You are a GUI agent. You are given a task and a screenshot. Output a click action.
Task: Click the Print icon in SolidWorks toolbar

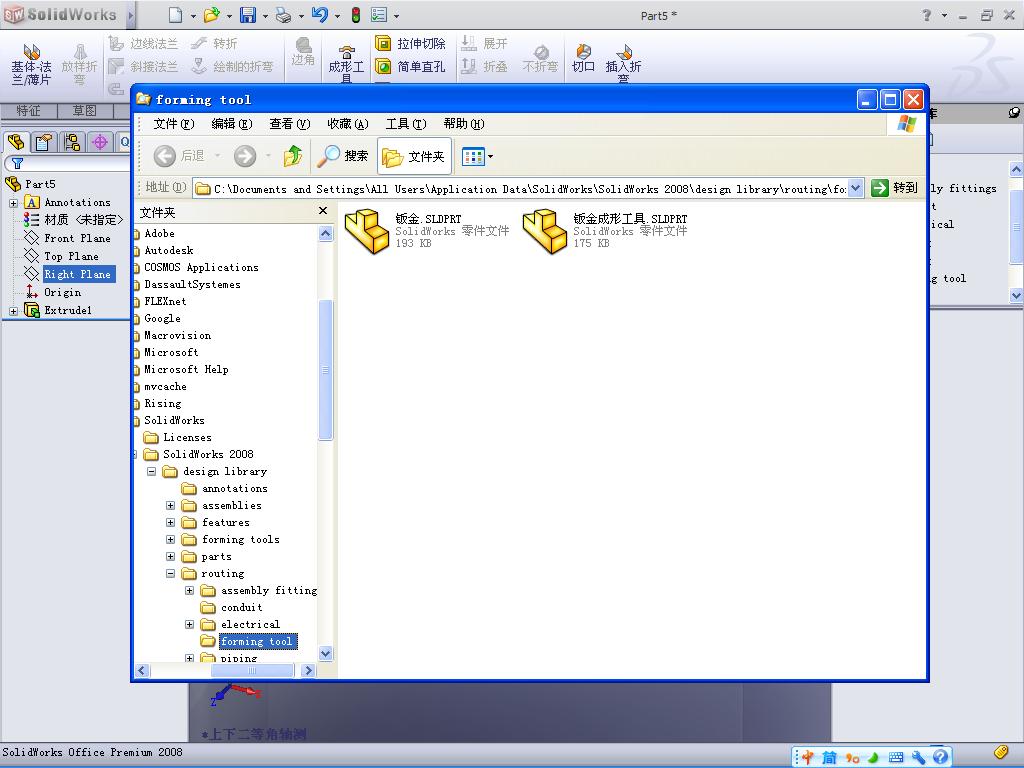(x=283, y=14)
